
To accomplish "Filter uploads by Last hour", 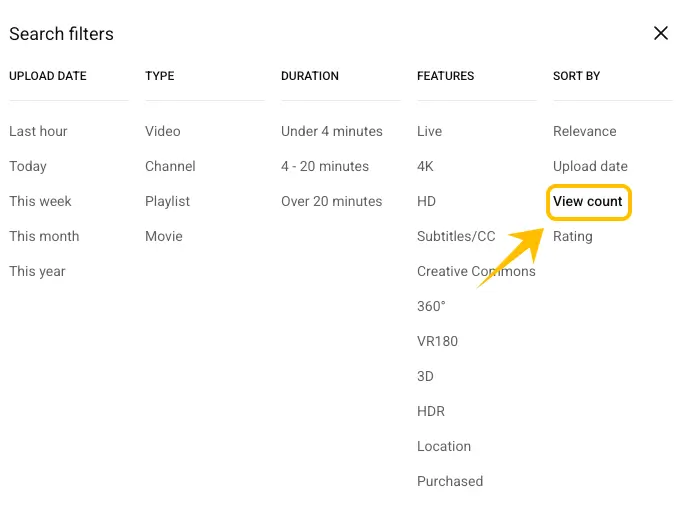I will 38,131.
